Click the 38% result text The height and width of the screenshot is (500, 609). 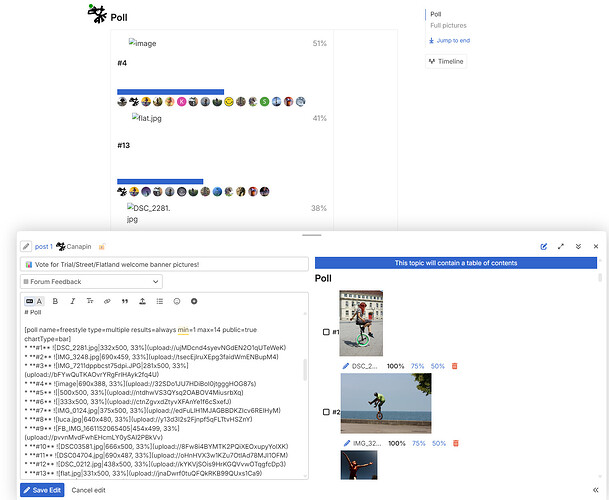(x=319, y=208)
